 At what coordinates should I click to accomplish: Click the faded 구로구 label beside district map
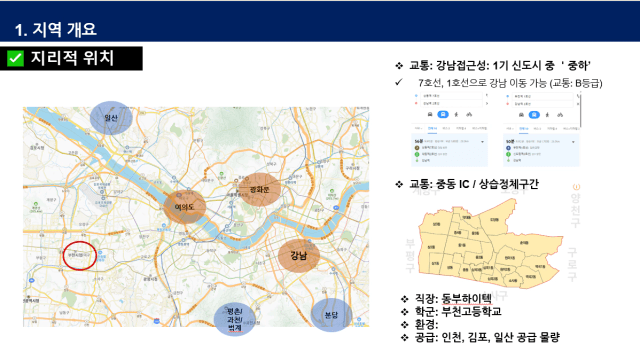(x=572, y=264)
